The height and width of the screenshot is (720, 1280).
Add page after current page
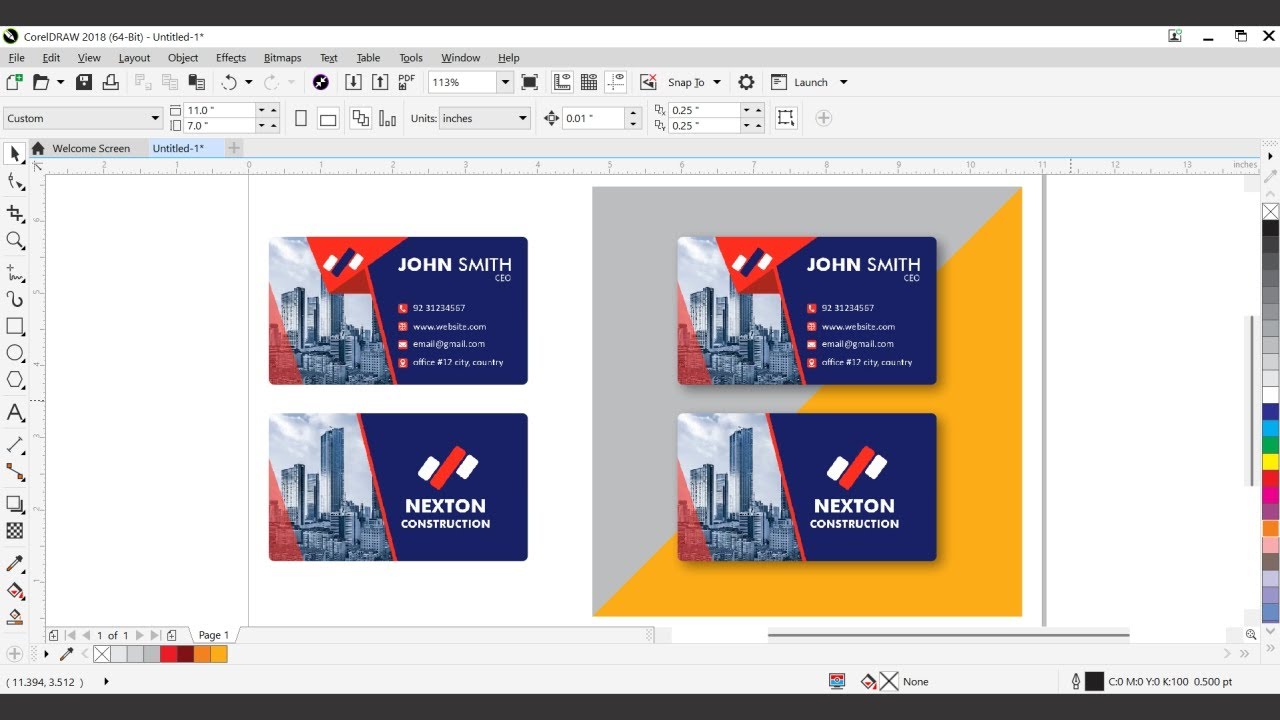tap(172, 635)
